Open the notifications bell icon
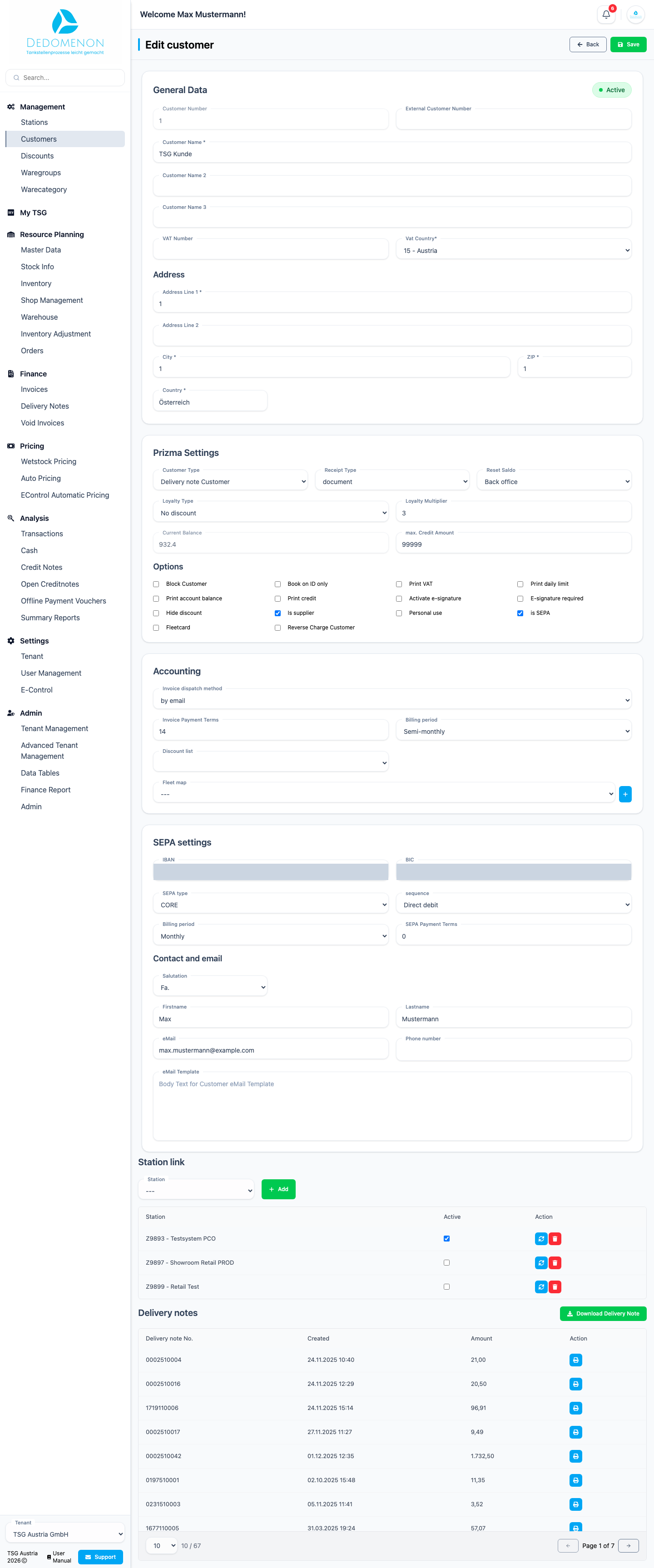 [606, 15]
